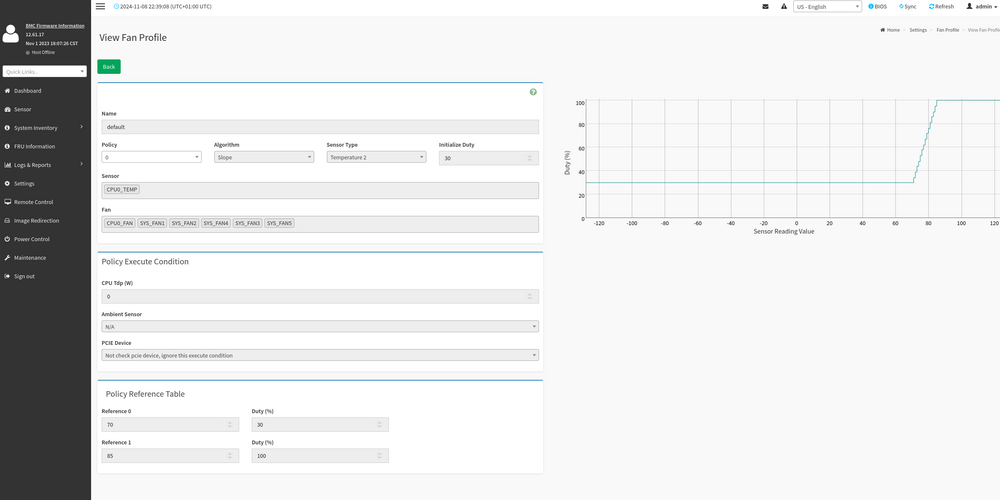Click the SYS_FAN5 tag
The height and width of the screenshot is (500, 1000).
[279, 223]
